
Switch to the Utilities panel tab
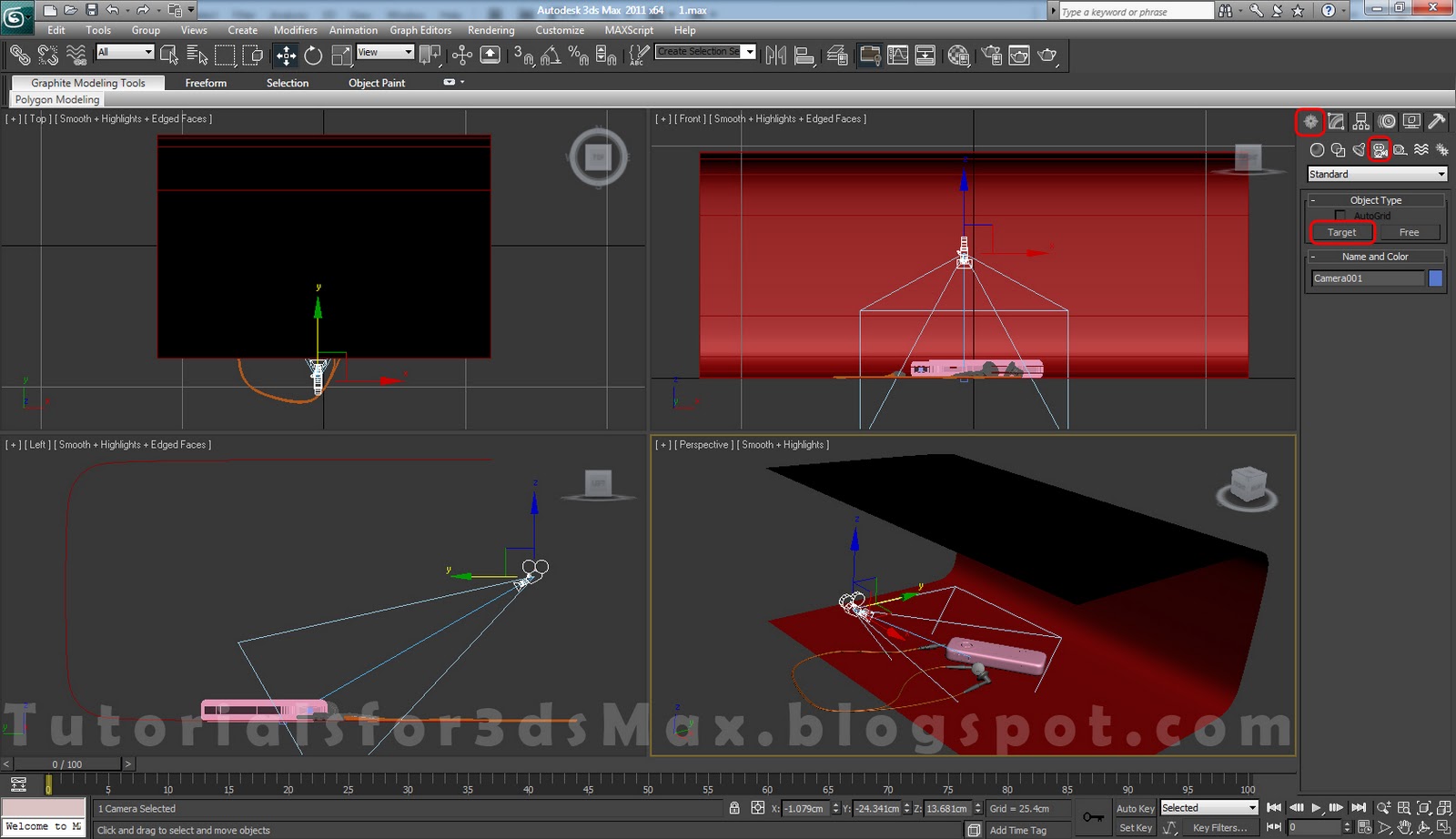1437,121
